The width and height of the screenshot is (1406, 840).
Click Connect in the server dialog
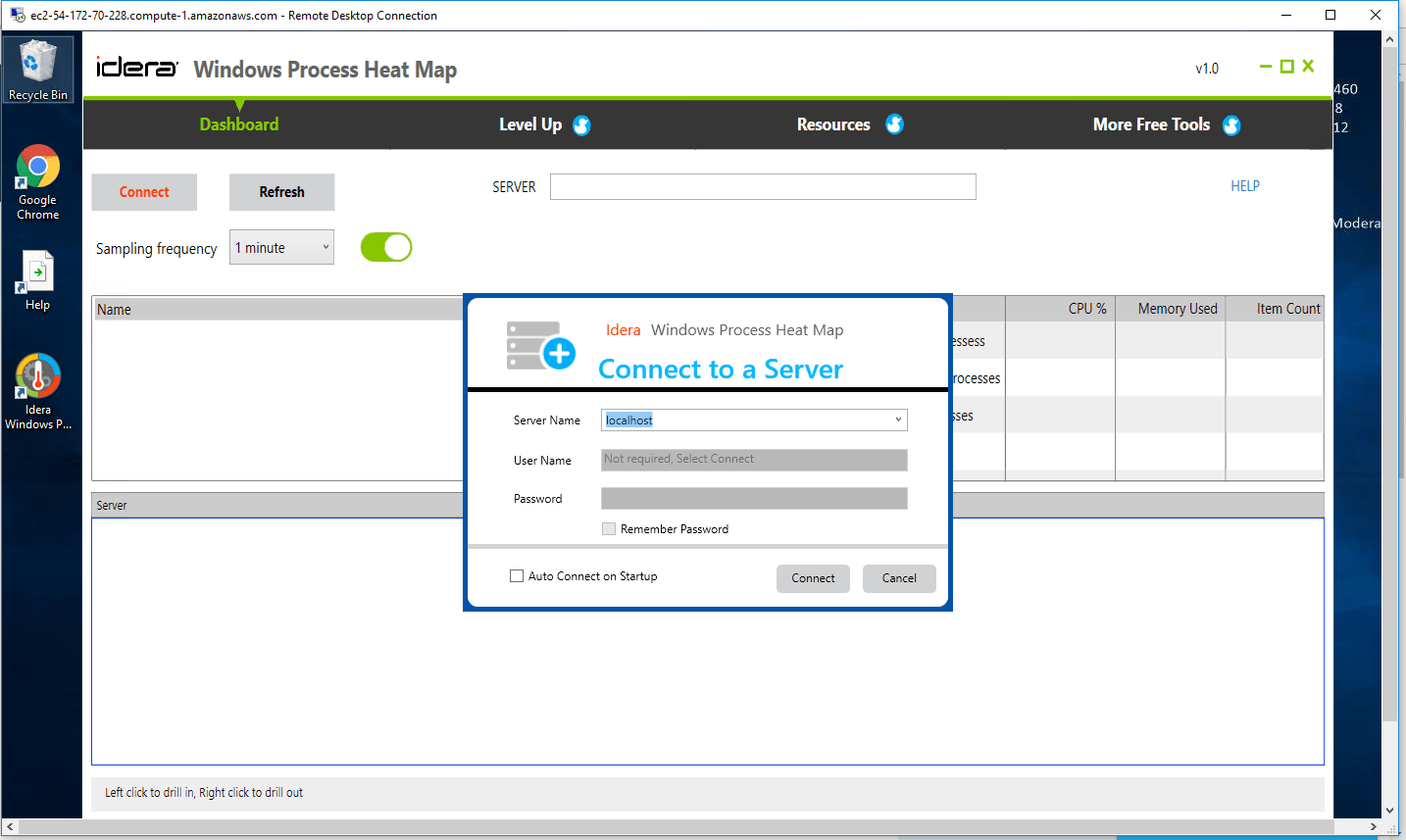[x=813, y=578]
